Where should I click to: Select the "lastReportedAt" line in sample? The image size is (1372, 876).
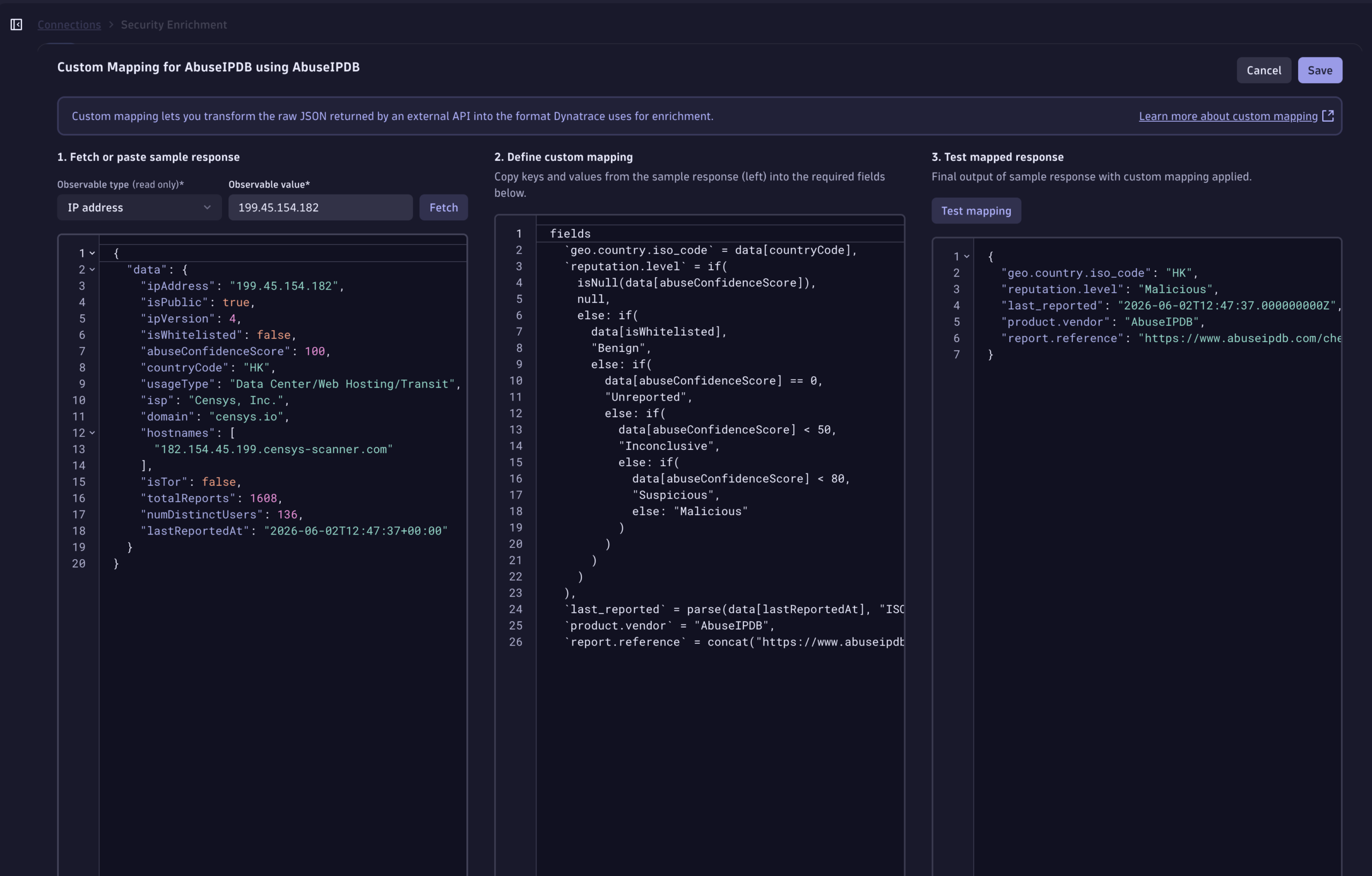(x=294, y=531)
